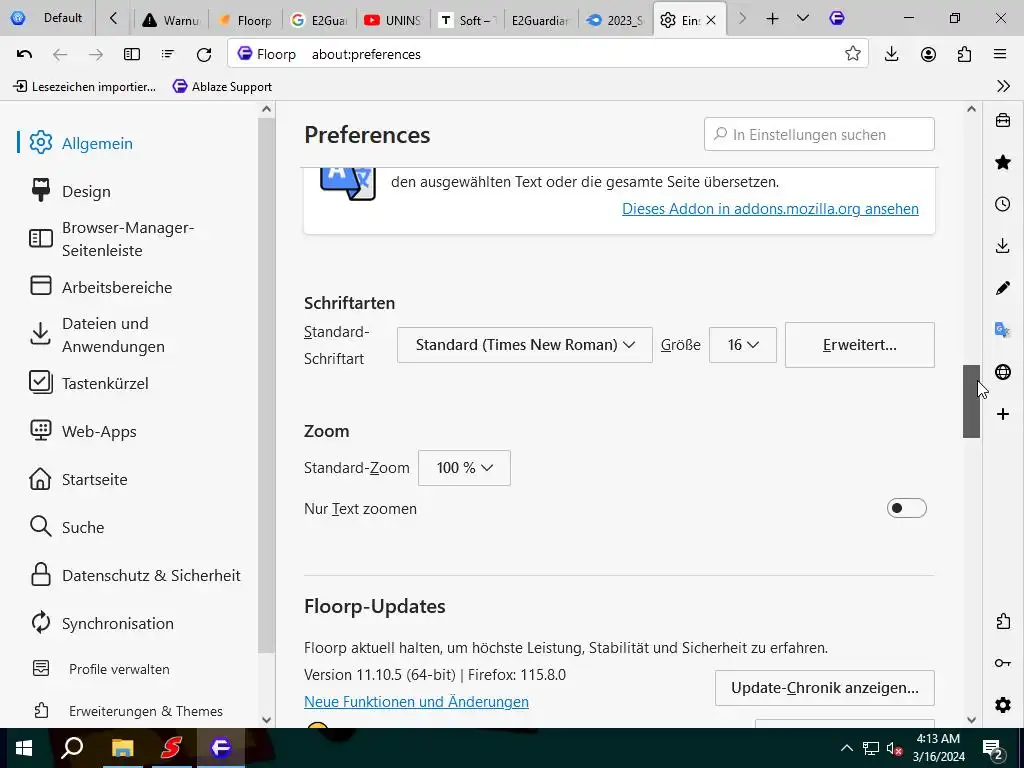Screen dimensions: 1024x768
Task: Open bookmarks star in right sidebar
Action: tap(1002, 162)
